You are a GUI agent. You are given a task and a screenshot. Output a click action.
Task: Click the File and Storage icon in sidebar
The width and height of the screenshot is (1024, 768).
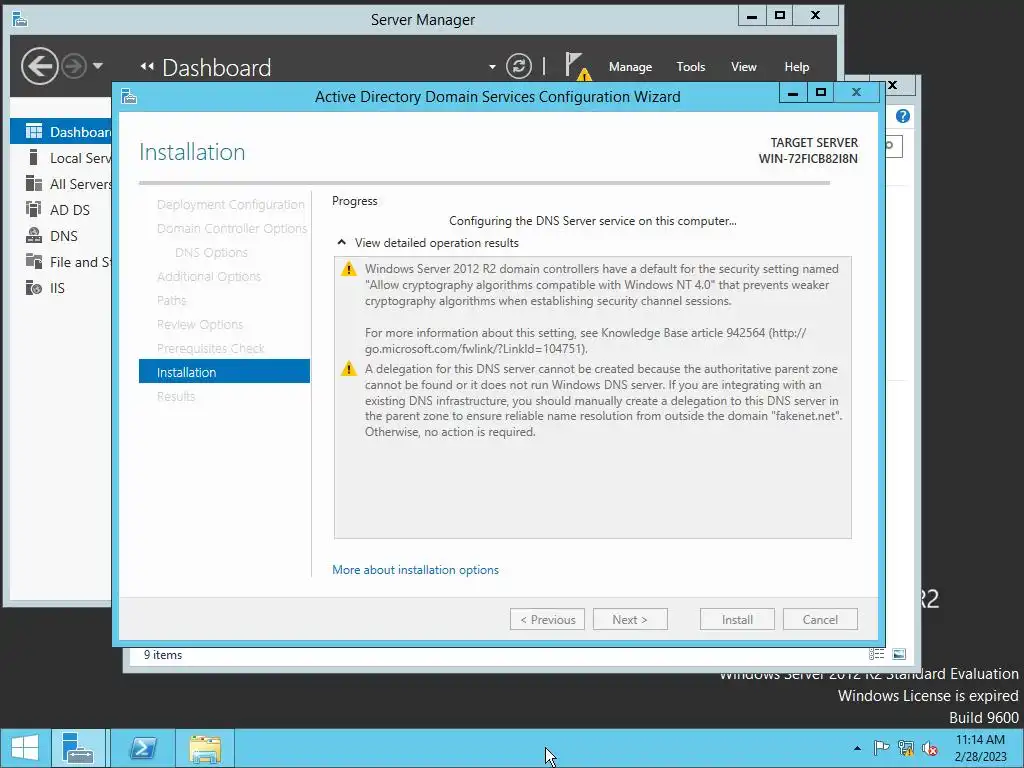(x=33, y=261)
